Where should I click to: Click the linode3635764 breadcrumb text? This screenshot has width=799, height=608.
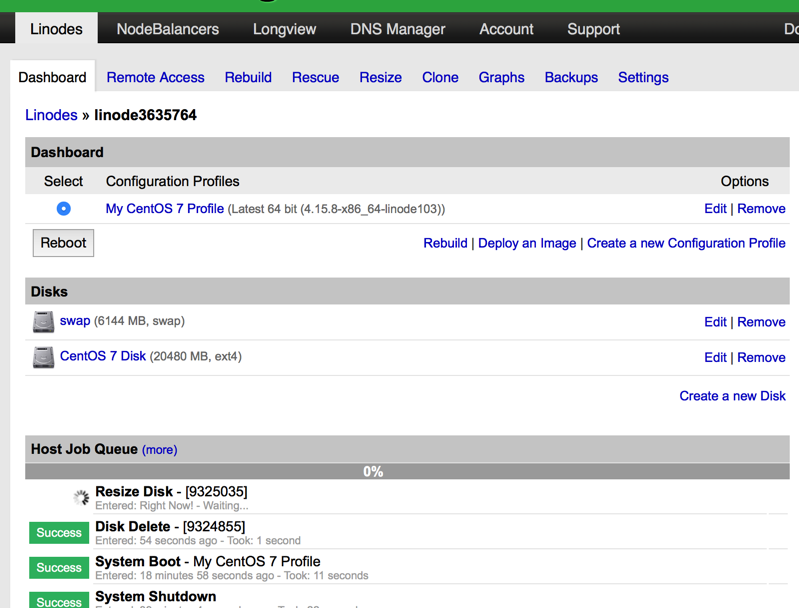pyautogui.click(x=145, y=115)
